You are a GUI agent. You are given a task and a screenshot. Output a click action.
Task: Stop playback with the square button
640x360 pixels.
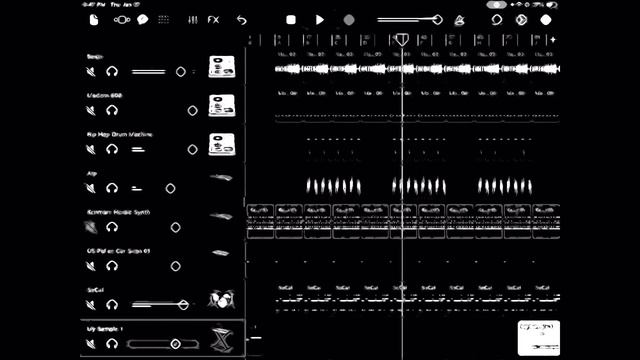click(x=291, y=20)
